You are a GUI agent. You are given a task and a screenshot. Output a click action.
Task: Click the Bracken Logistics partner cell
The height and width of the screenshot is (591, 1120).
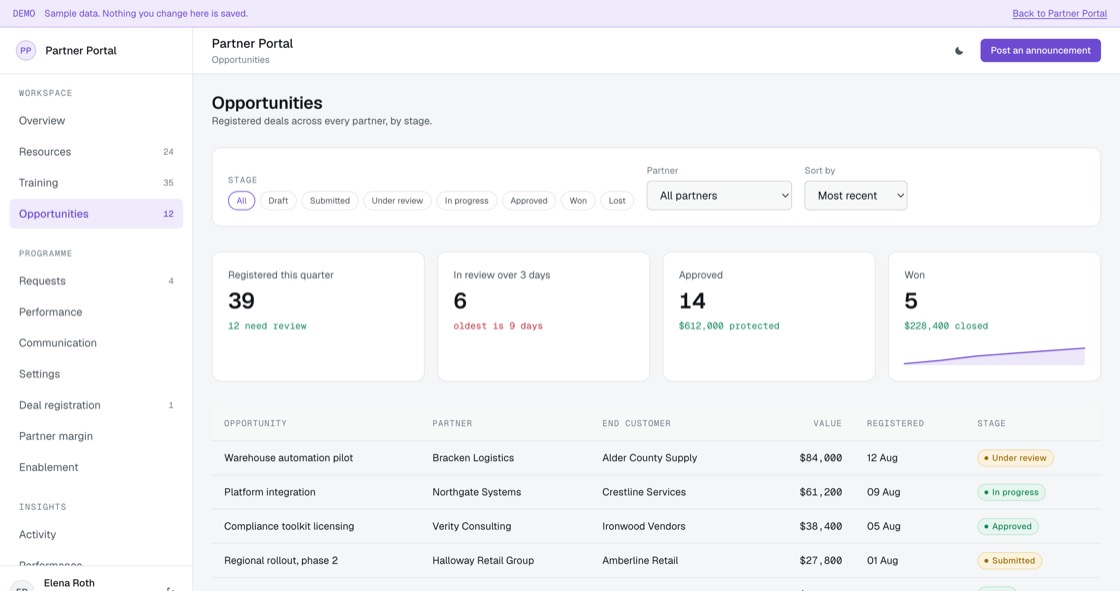pyautogui.click(x=473, y=458)
